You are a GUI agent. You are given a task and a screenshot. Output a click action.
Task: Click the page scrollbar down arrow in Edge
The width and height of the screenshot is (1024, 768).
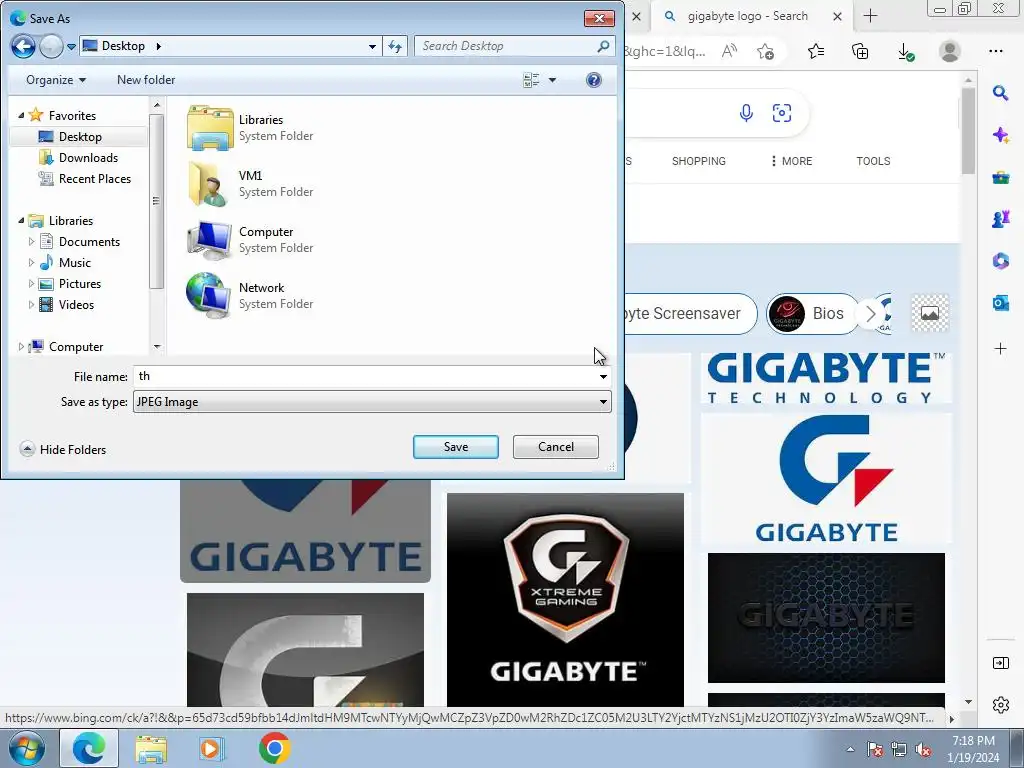pyautogui.click(x=968, y=702)
